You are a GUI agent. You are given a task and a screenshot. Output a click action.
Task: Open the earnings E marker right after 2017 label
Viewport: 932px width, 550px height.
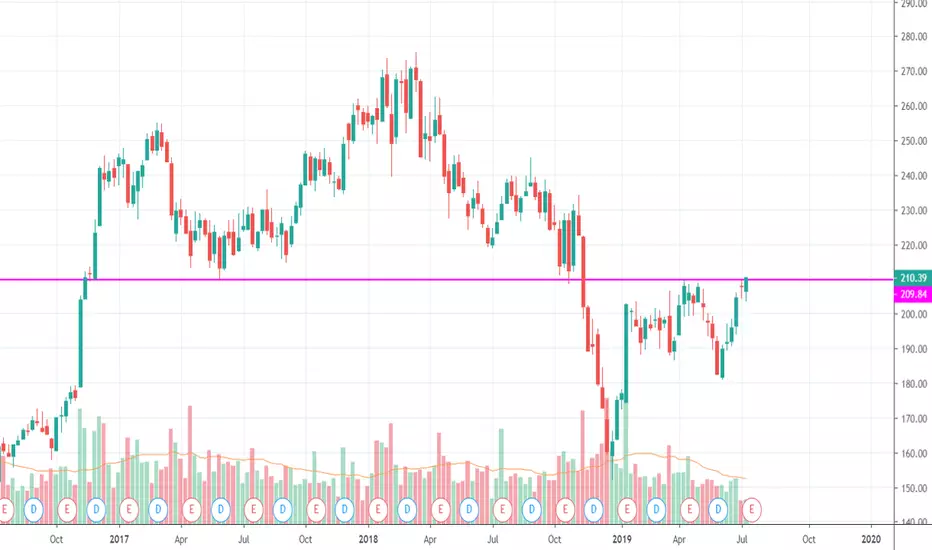128,510
